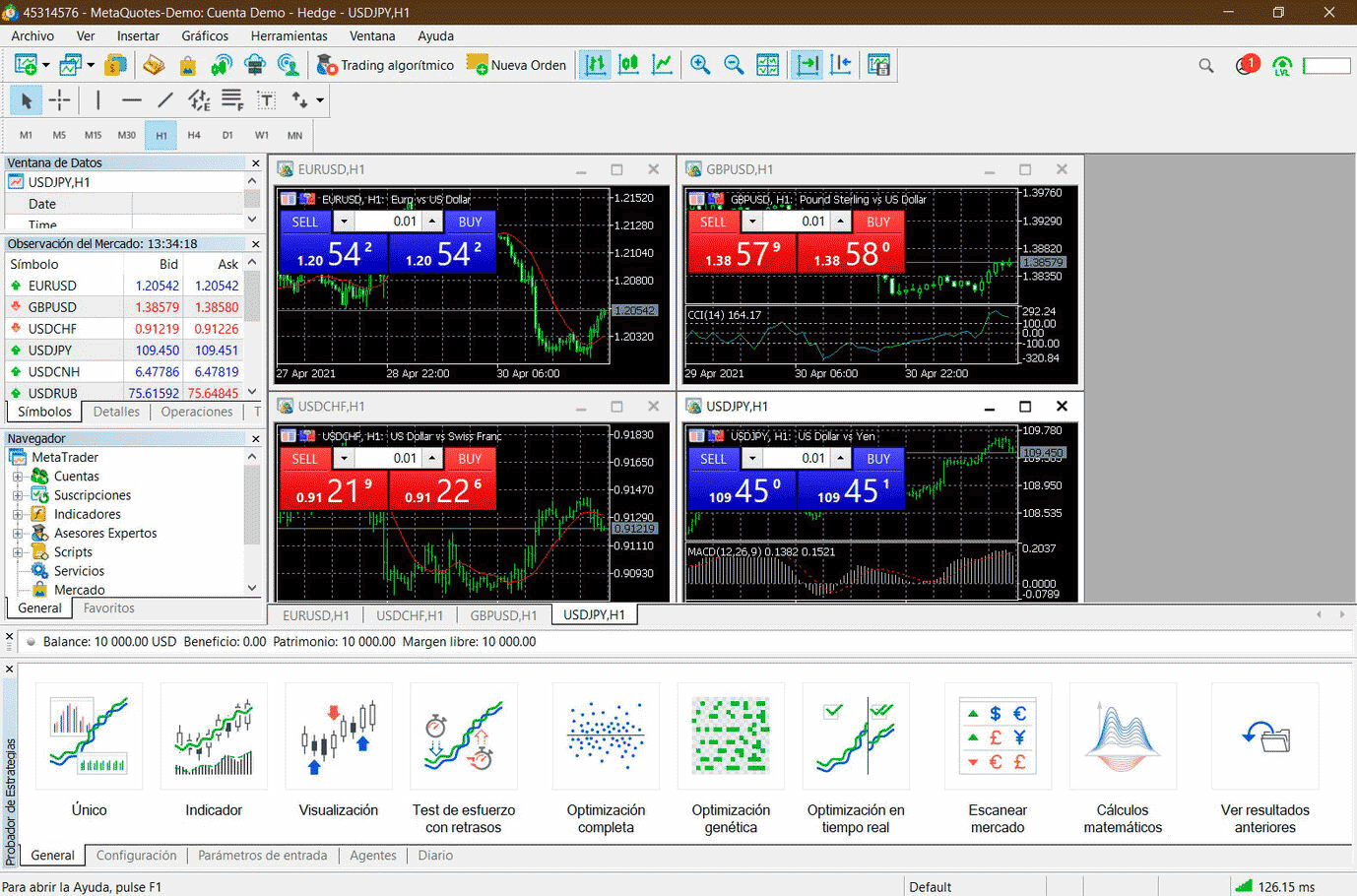Switch to the Detalles tab
The height and width of the screenshot is (896, 1357).
coord(116,412)
